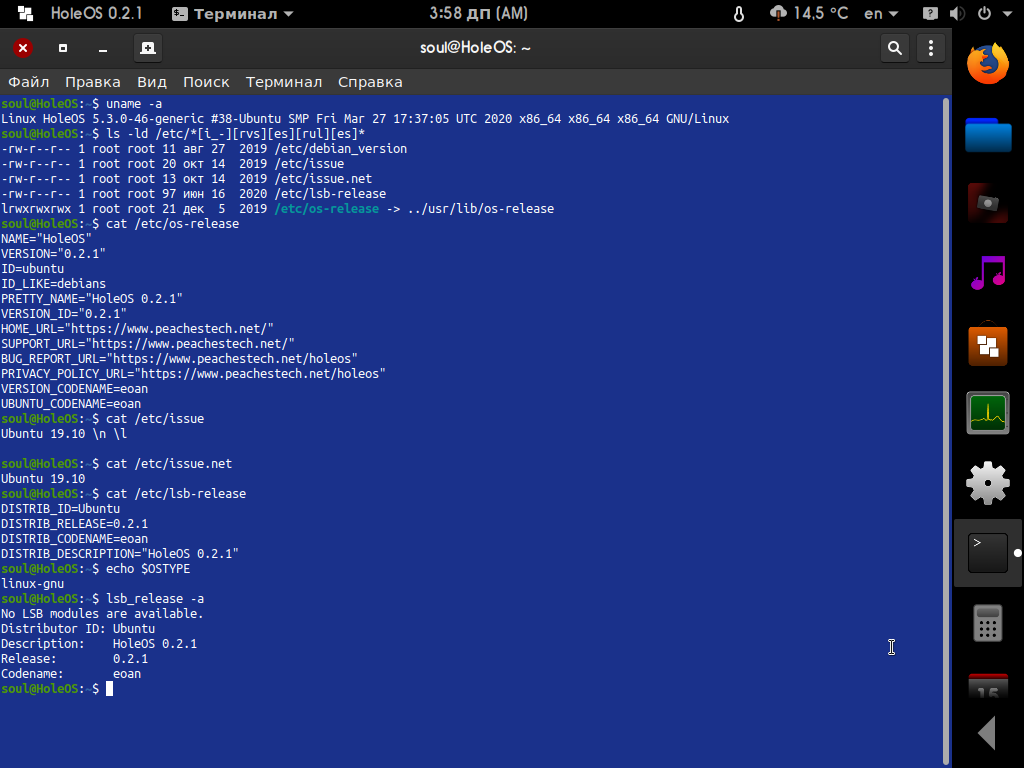The image size is (1024, 768).
Task: Click the HoleOS 0.2.1 label in top bar
Action: coord(97,13)
